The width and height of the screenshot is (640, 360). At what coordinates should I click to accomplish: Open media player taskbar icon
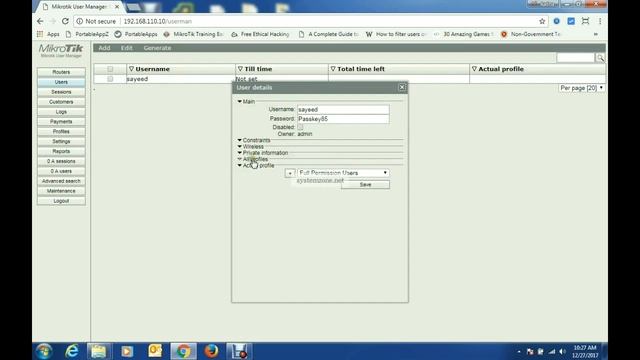click(127, 351)
